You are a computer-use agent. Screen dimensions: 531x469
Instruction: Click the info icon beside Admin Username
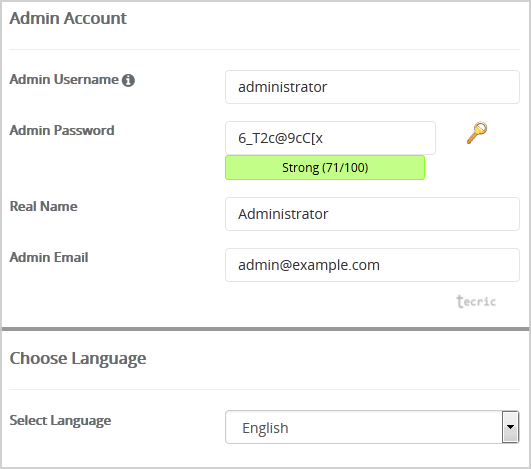128,80
